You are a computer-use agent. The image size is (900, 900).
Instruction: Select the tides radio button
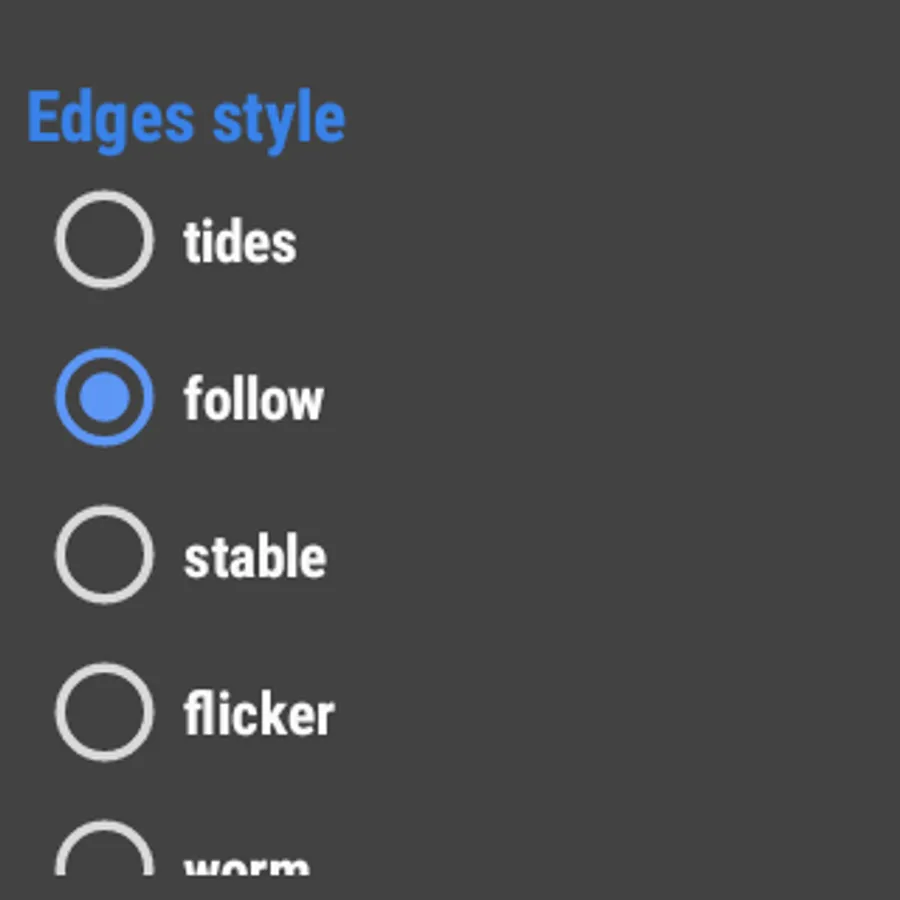tap(104, 240)
